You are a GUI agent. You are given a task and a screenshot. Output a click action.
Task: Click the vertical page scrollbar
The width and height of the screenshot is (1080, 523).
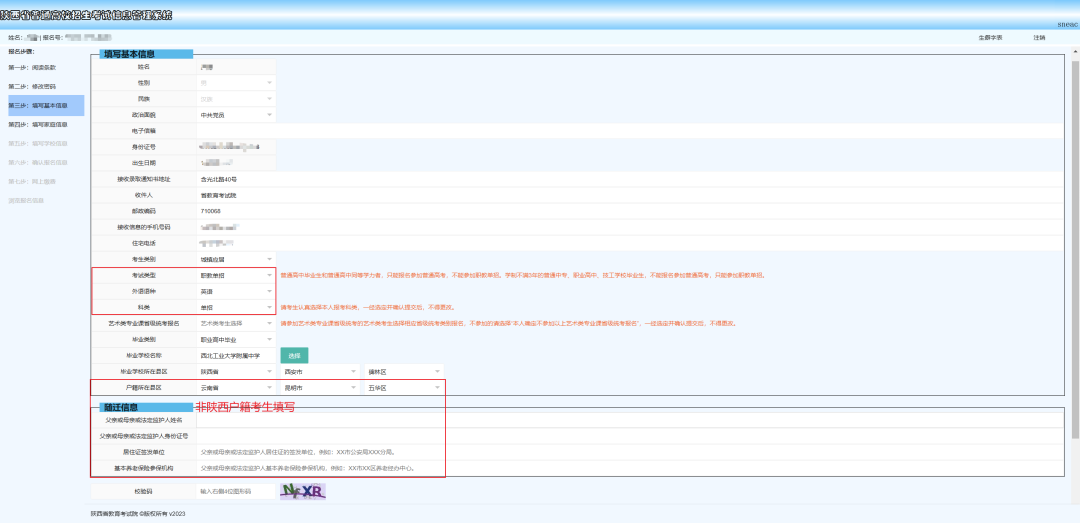point(1074,250)
